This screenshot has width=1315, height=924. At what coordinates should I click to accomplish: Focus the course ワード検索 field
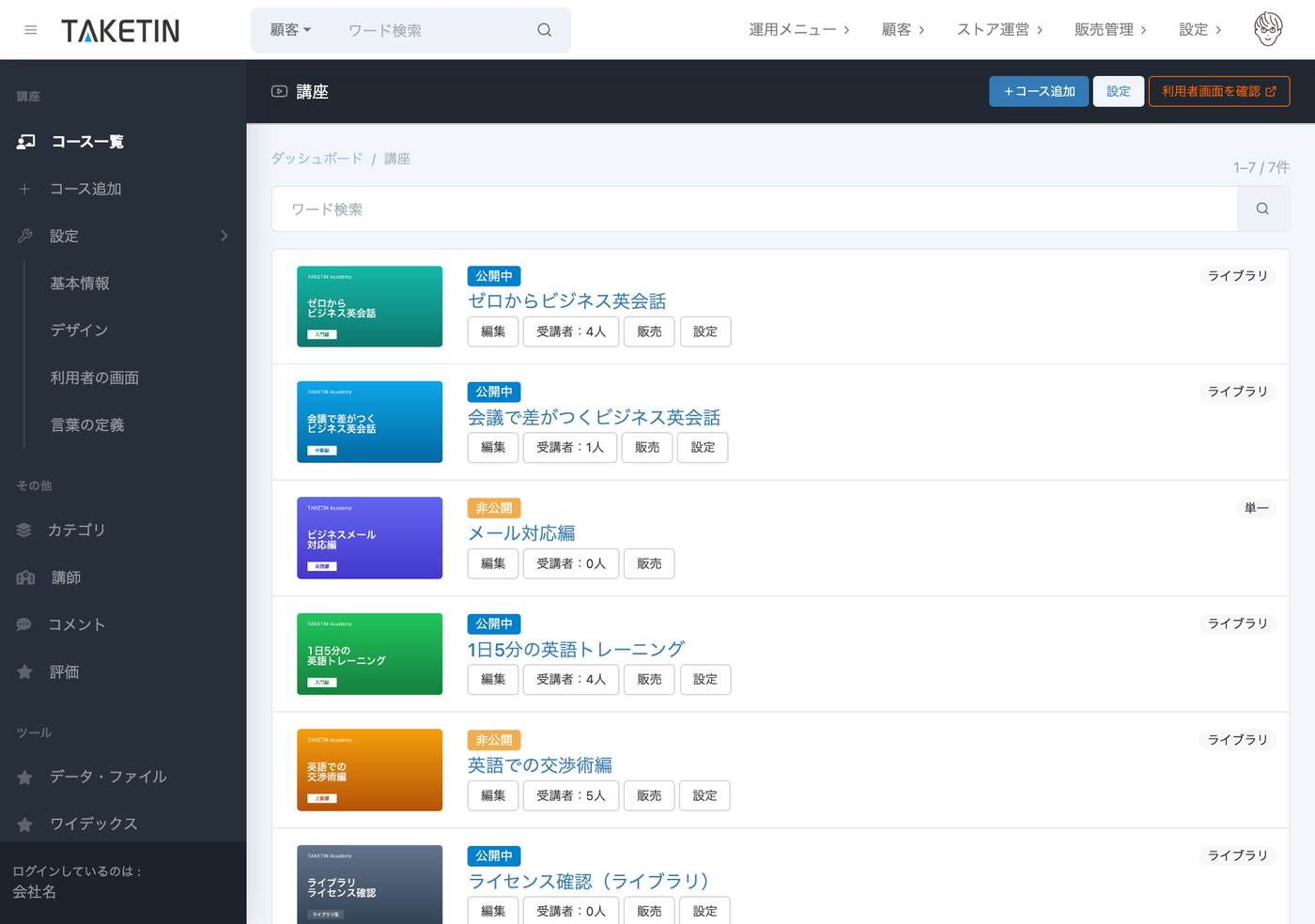(x=754, y=208)
